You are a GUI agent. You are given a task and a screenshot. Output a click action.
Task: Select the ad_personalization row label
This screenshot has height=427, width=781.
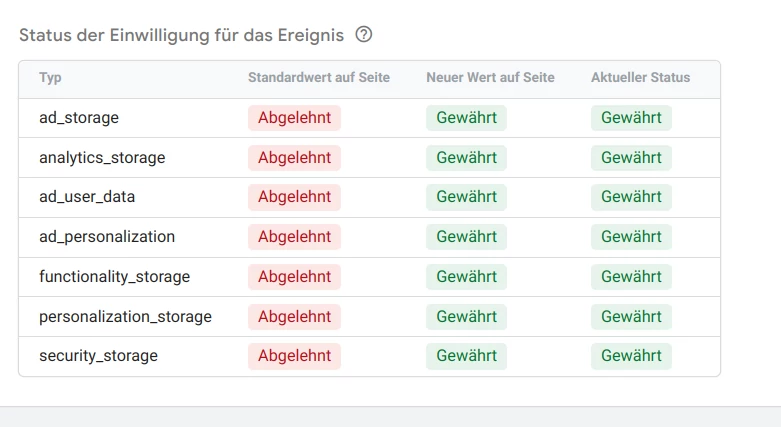[107, 237]
